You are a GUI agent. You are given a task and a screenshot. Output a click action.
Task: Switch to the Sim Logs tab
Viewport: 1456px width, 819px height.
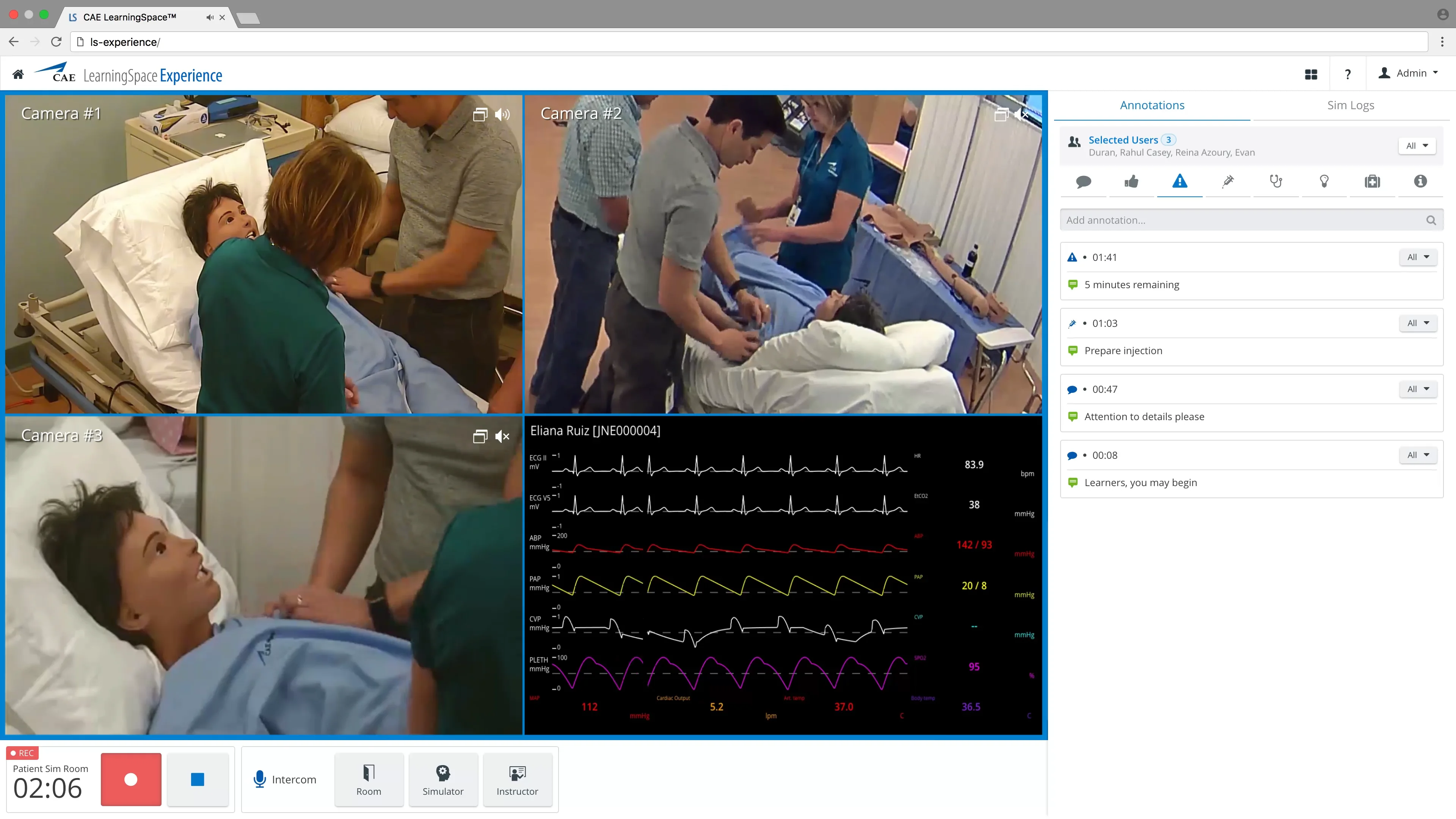[x=1351, y=106]
